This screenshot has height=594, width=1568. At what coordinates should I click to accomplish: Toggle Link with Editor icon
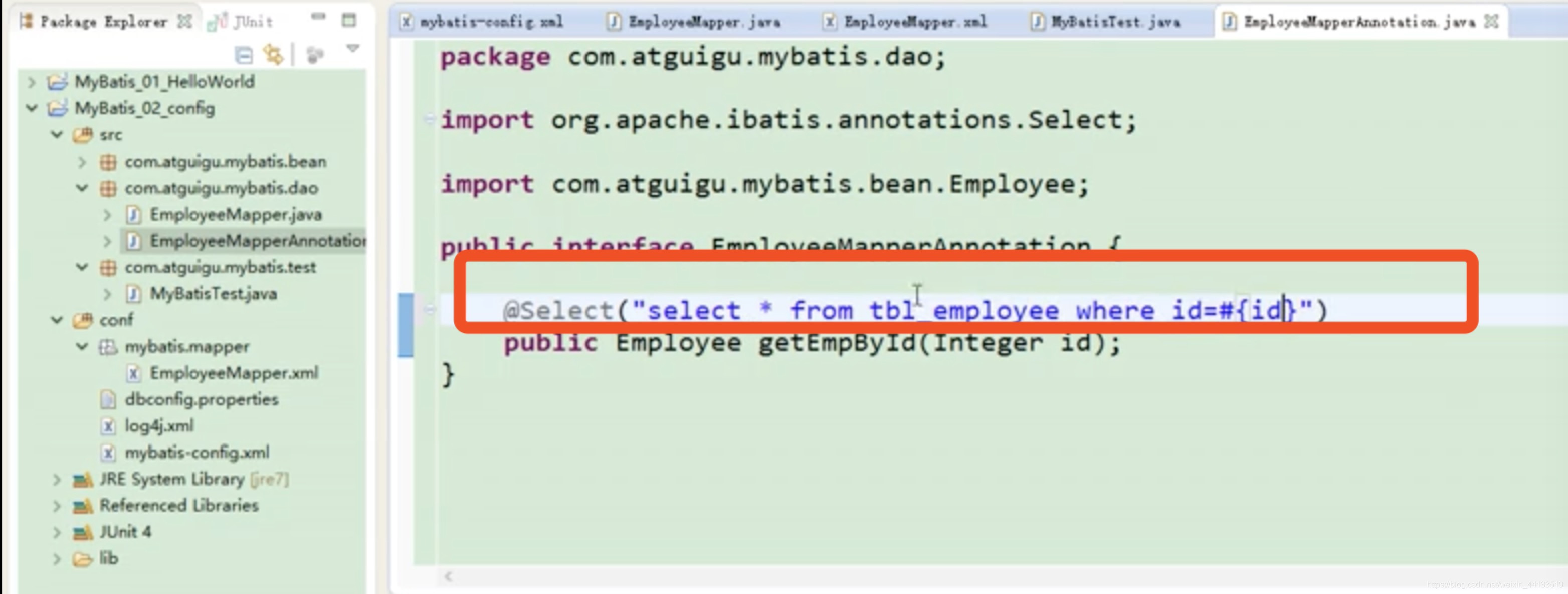tap(273, 55)
